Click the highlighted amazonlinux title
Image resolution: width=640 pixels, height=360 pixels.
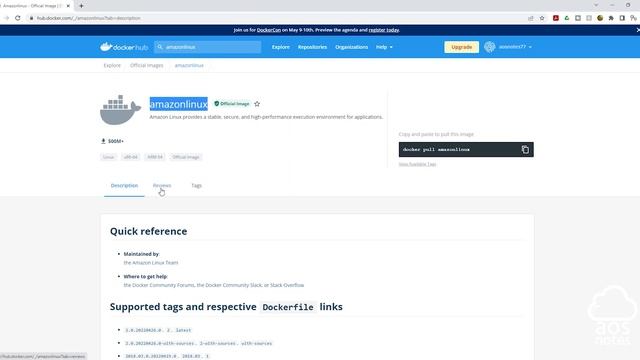(x=179, y=104)
